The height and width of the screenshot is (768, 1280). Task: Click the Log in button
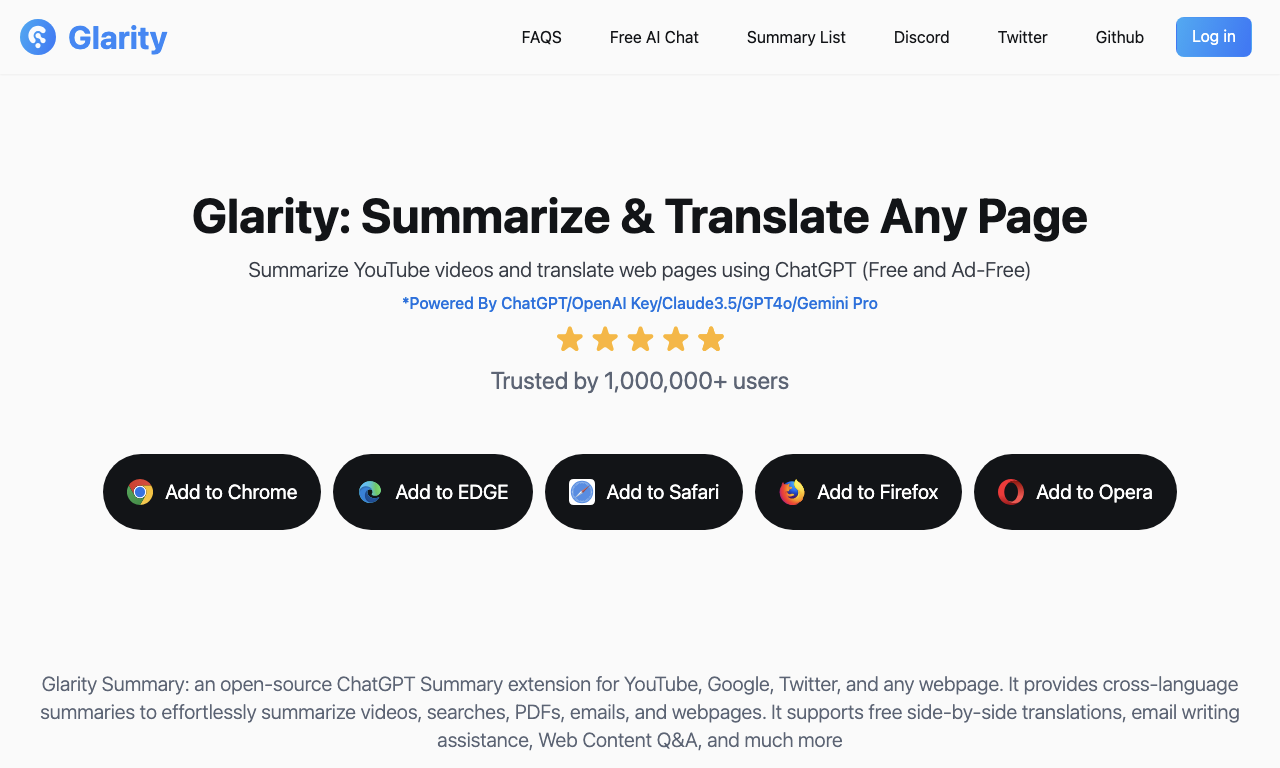point(1214,37)
